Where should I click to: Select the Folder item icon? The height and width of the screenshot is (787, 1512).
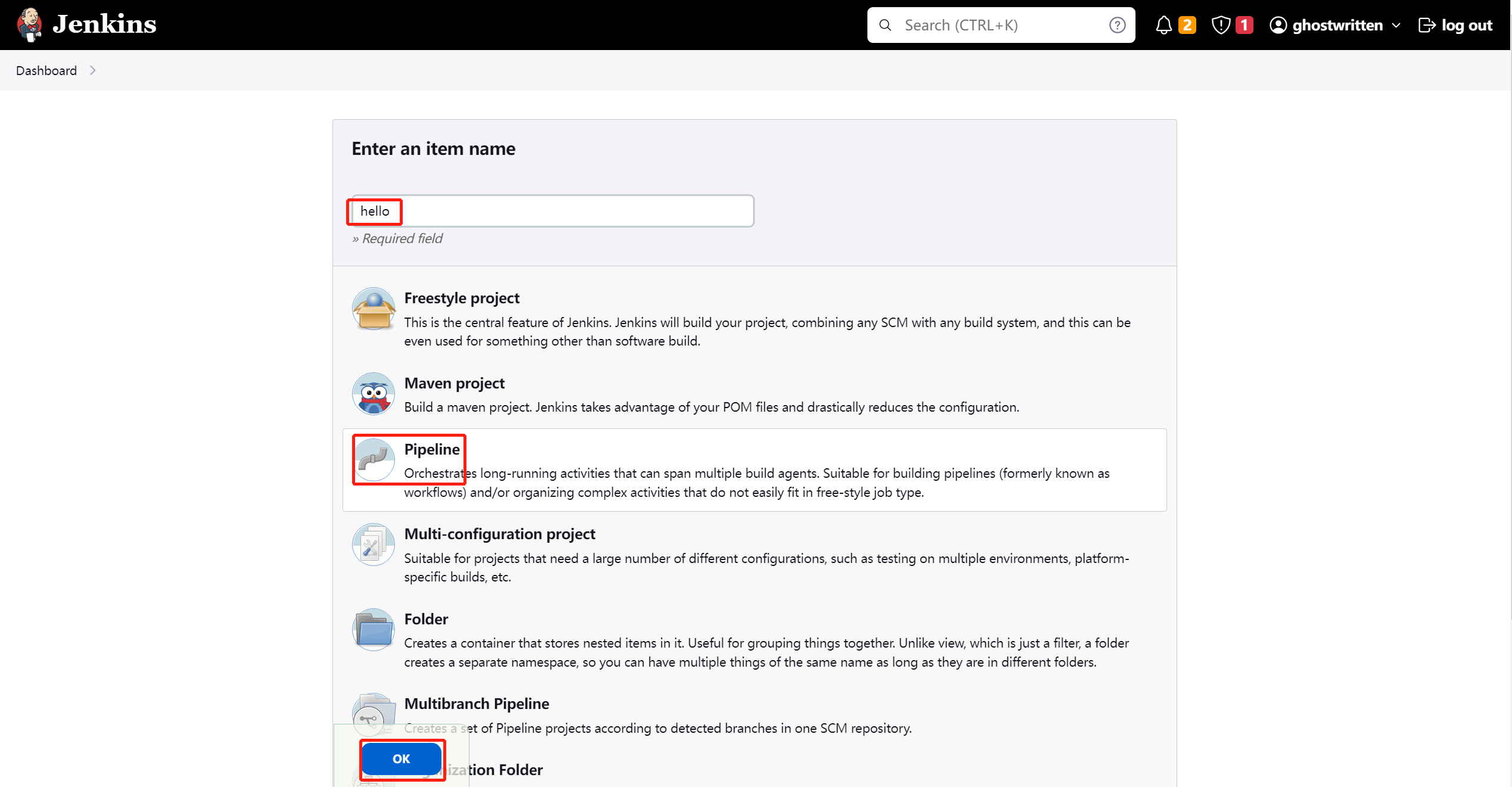click(374, 630)
